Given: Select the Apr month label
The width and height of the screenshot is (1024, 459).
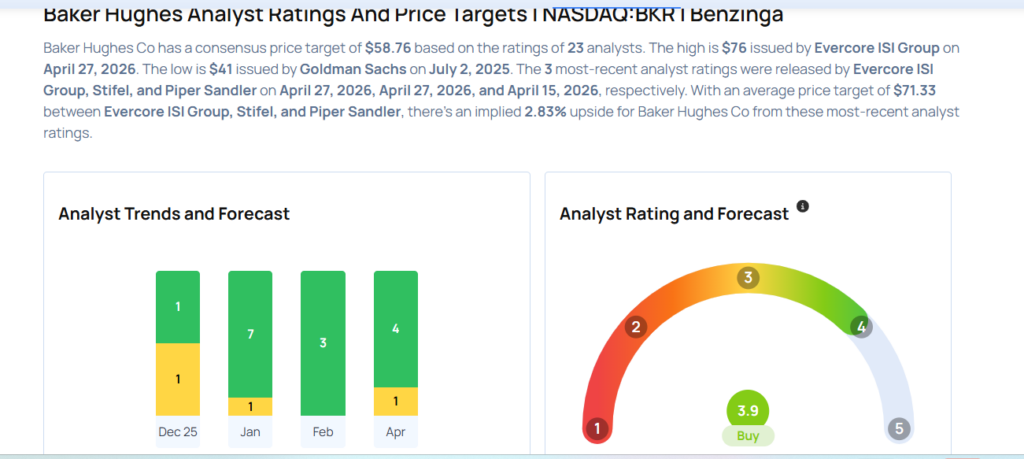Looking at the screenshot, I should tap(395, 432).
